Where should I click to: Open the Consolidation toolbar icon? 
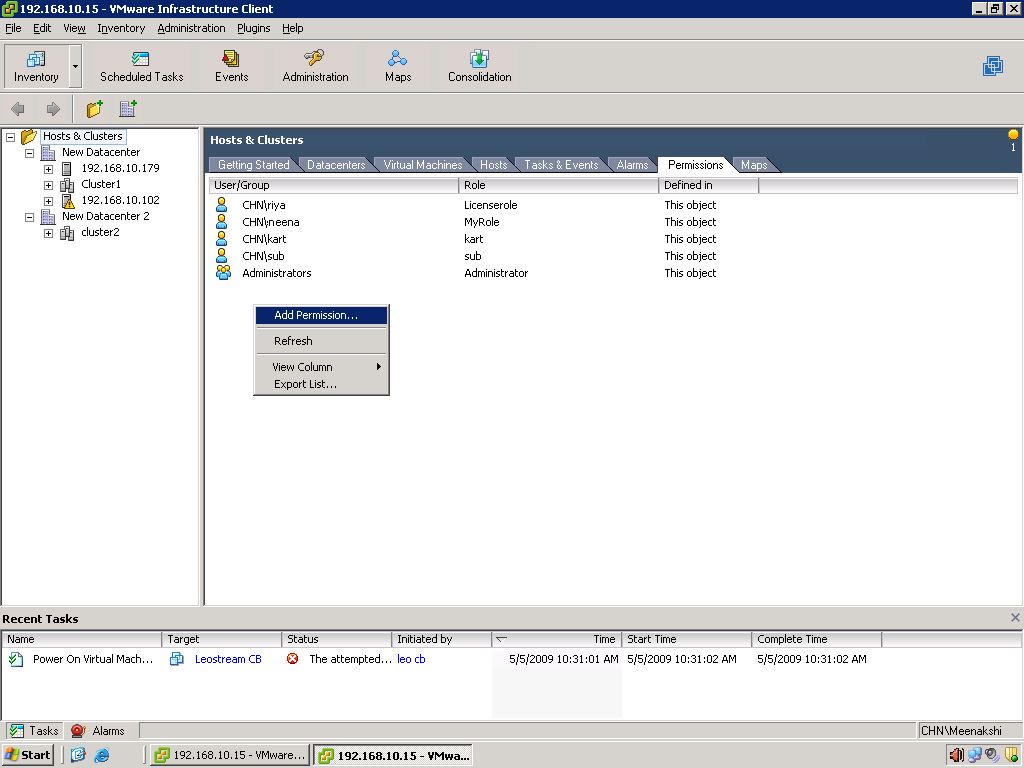coord(479,67)
